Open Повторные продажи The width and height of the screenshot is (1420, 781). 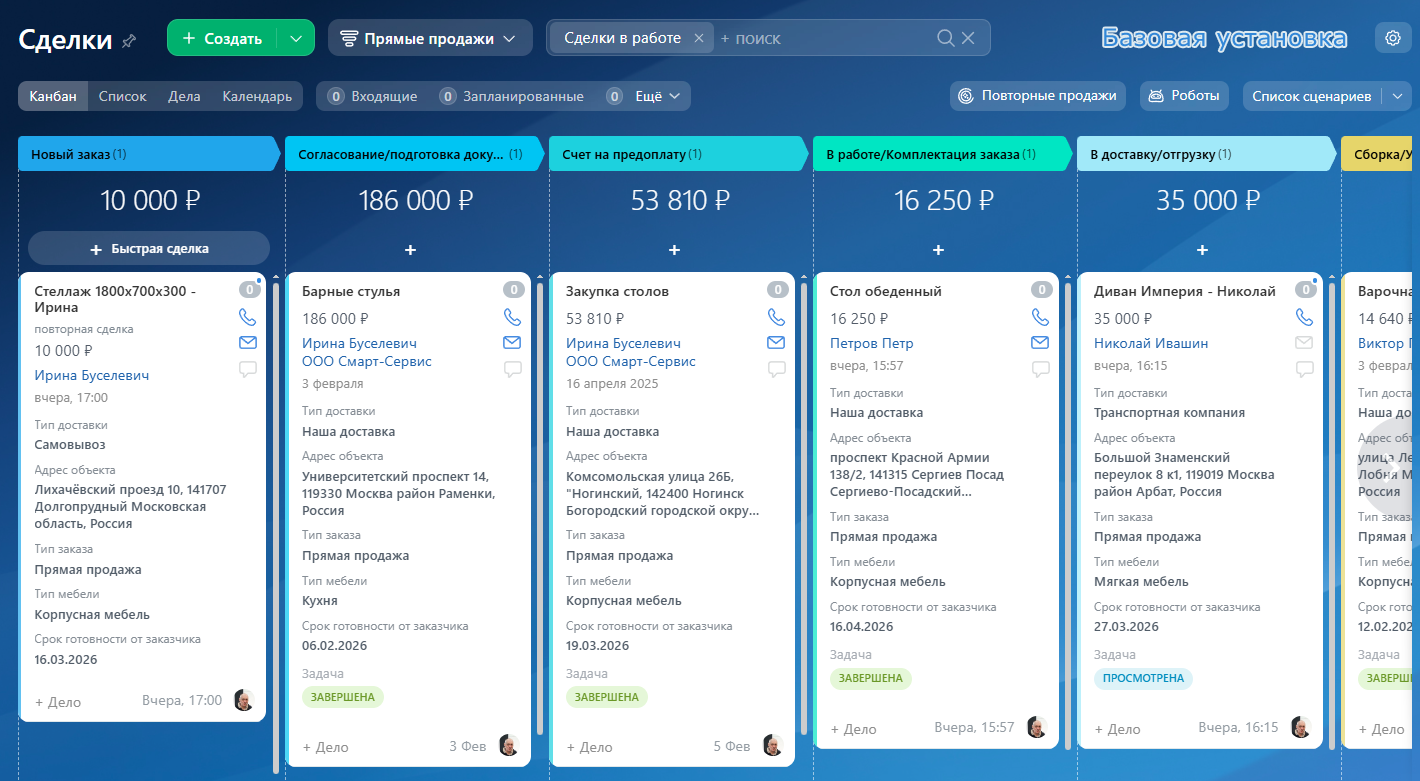1038,96
